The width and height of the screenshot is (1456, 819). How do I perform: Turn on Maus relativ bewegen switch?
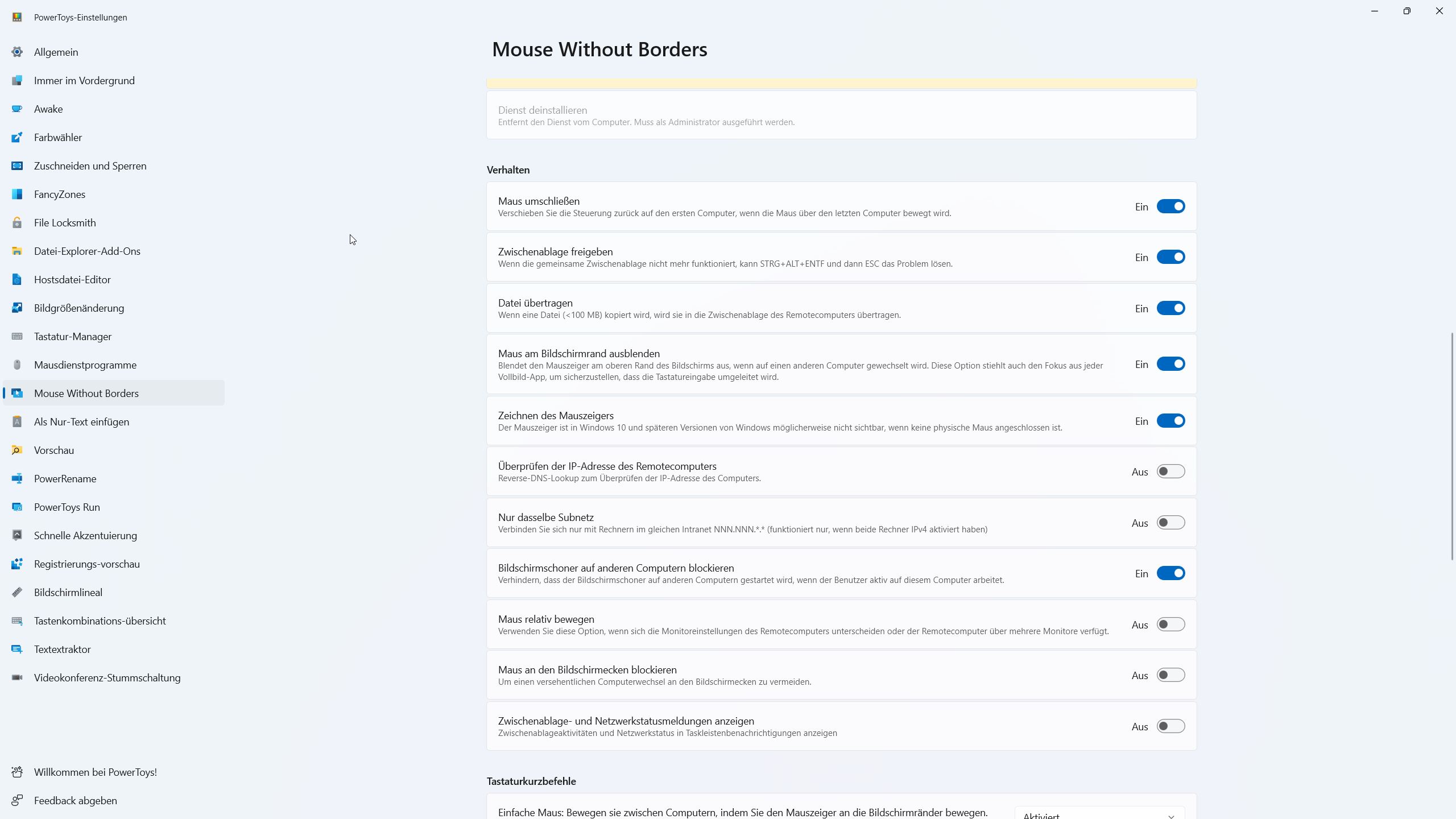[x=1170, y=624]
